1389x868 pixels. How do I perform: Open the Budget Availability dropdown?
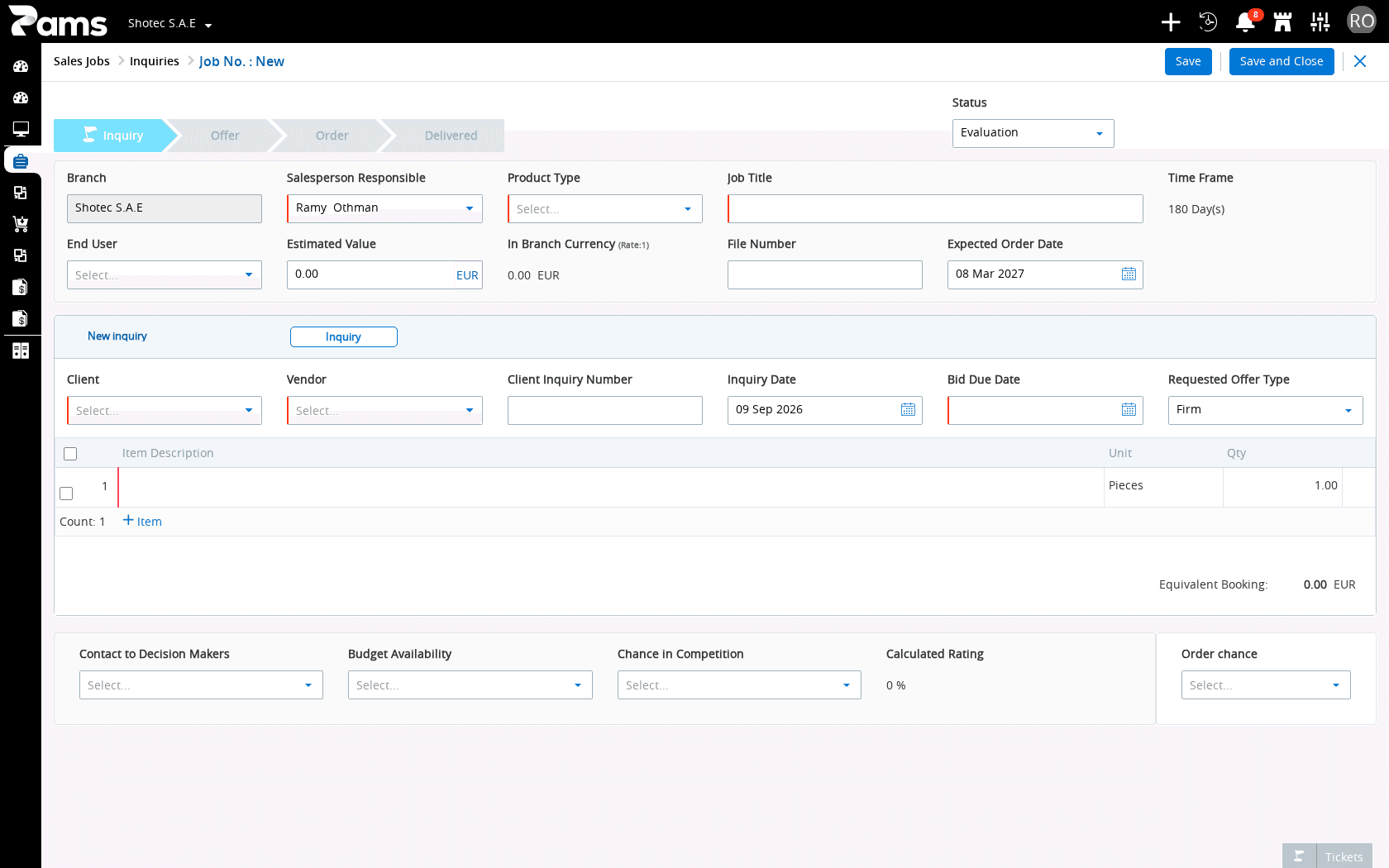470,684
